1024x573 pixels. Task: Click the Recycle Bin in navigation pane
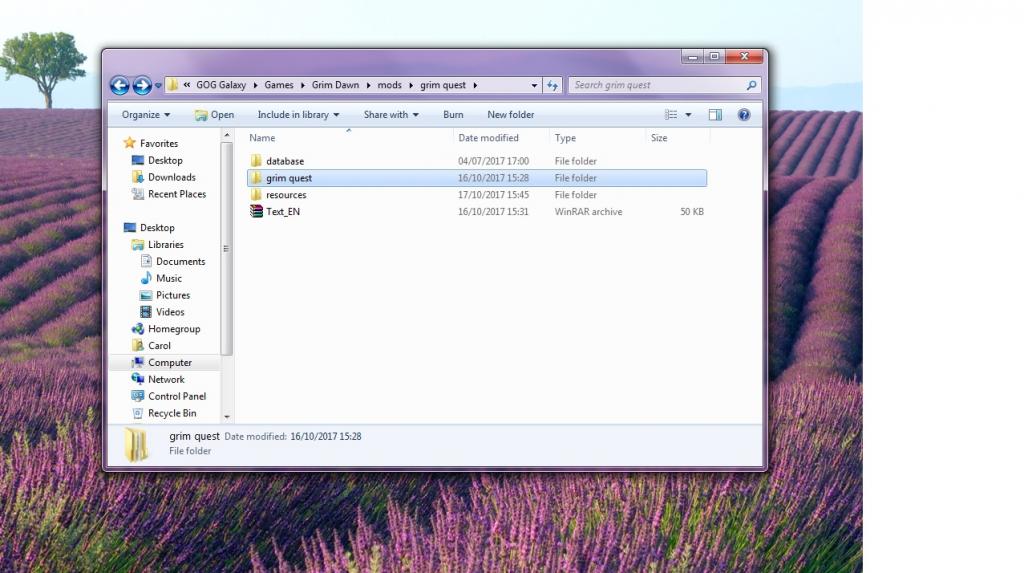tap(171, 413)
